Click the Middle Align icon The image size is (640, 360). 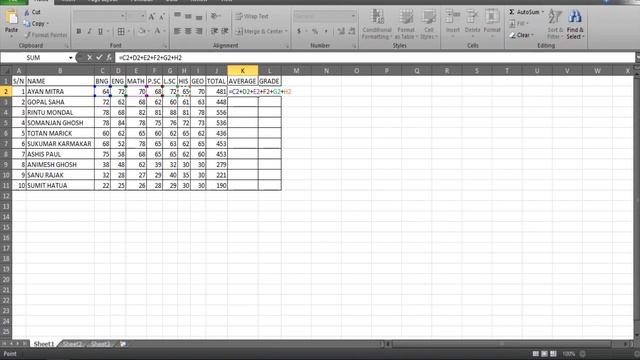point(188,16)
